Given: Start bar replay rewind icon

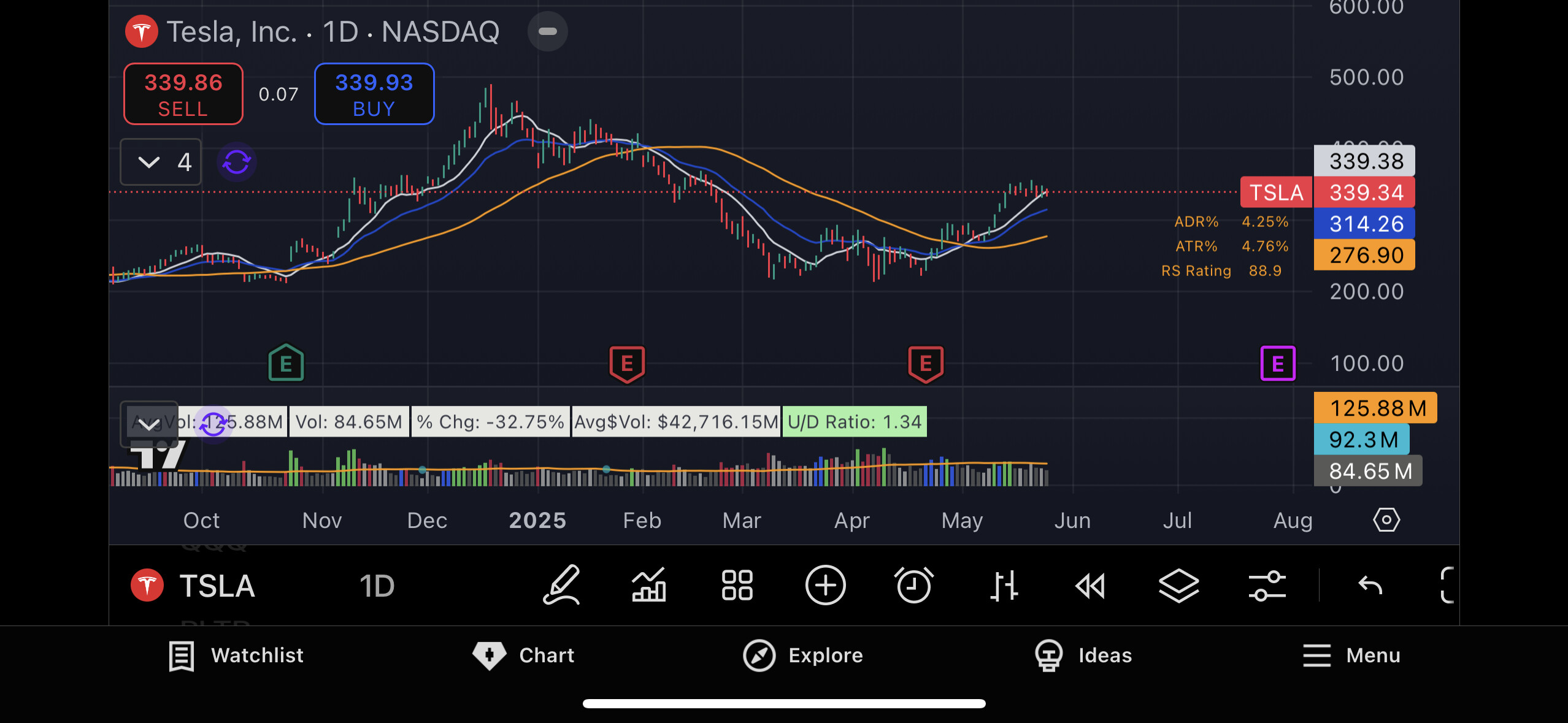Looking at the screenshot, I should (x=1091, y=586).
